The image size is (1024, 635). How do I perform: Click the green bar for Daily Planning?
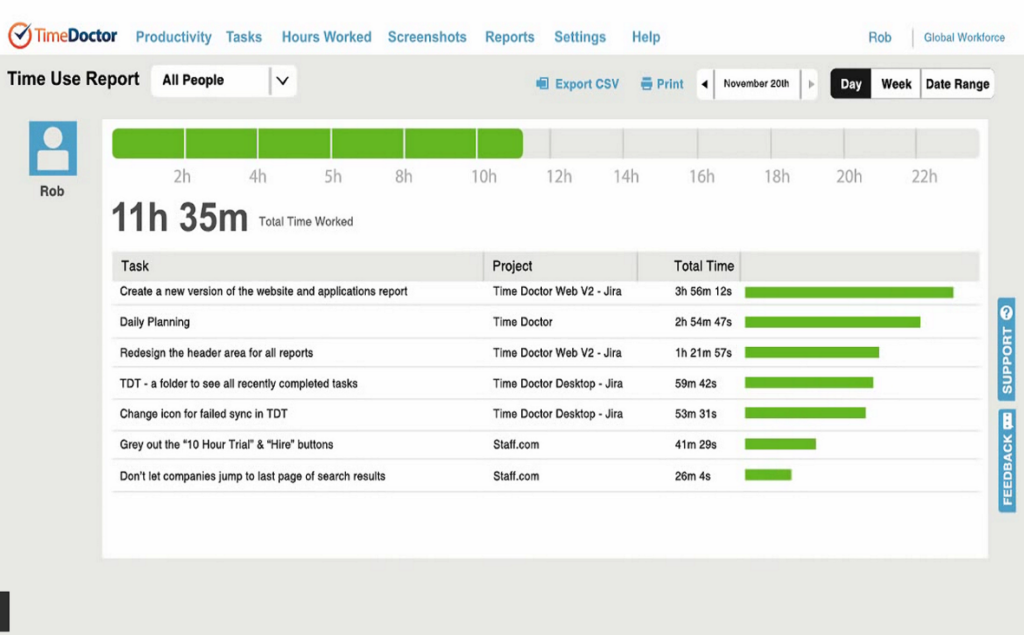833,322
